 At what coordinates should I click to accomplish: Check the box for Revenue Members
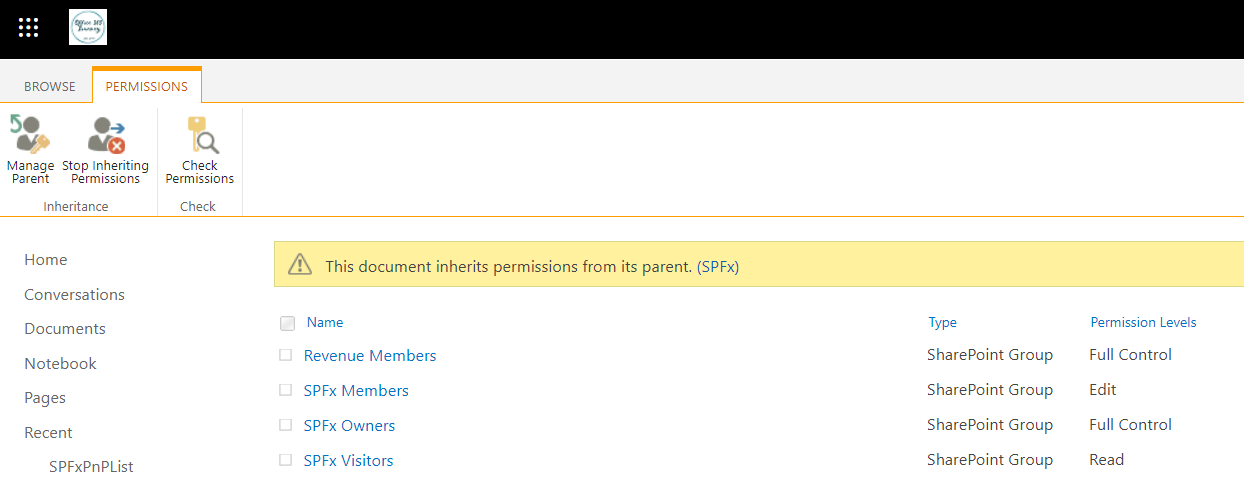285,355
